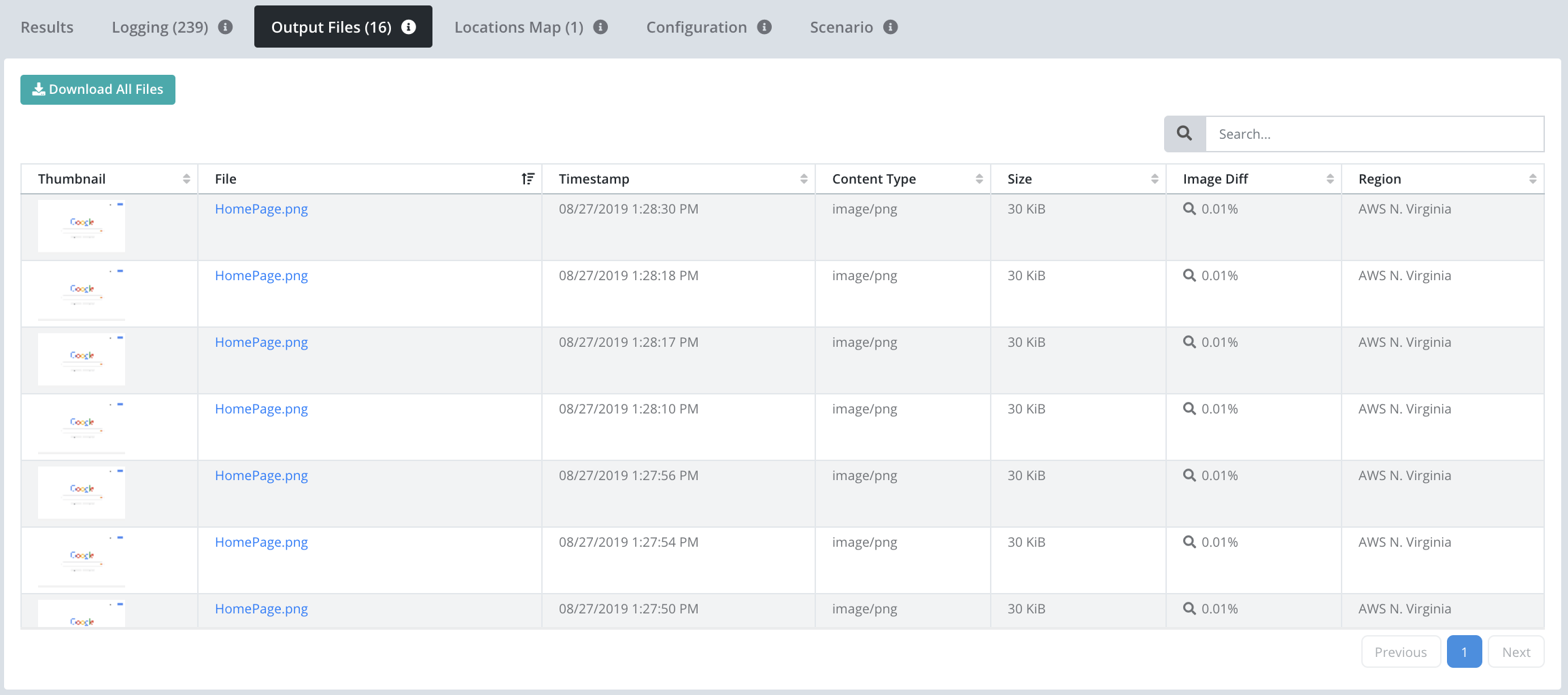Open image diff magnifier for 1:27:50 PM row

pos(1189,609)
